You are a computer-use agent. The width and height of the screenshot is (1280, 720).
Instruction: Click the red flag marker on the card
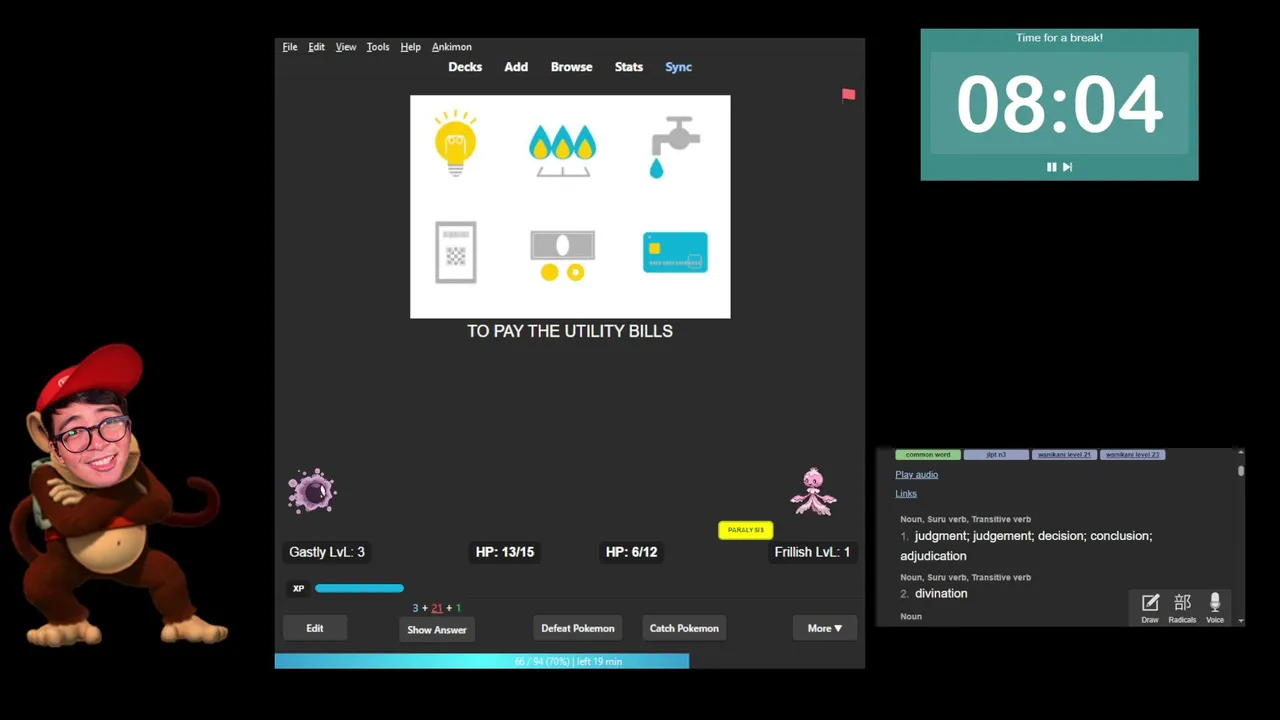point(848,95)
